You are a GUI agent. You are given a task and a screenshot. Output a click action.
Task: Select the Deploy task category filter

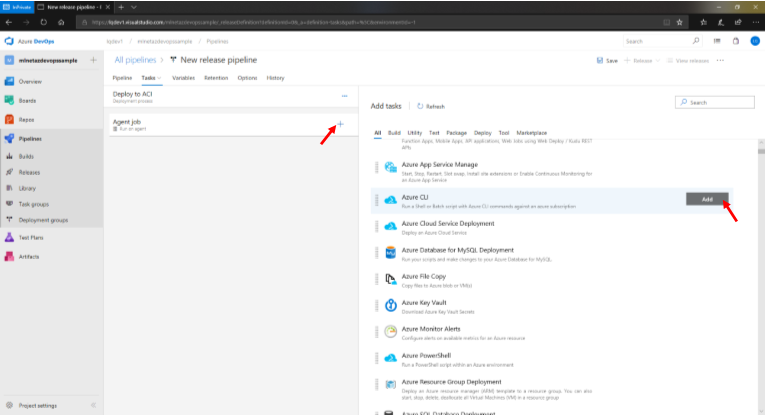482,132
